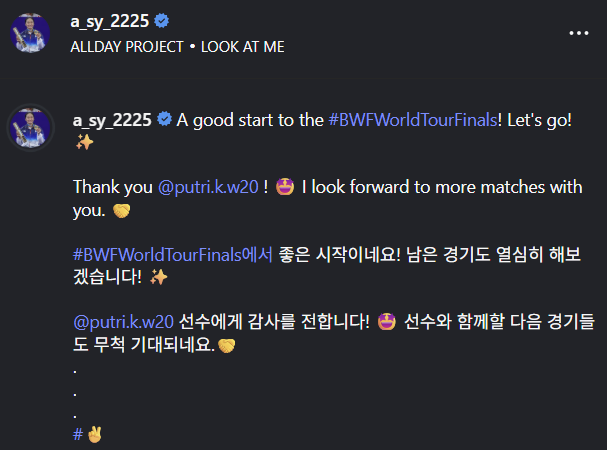Image resolution: width=607 pixels, height=450 pixels.
Task: Open @putri.k.w20 mention after Thank you
Action: tap(208, 187)
